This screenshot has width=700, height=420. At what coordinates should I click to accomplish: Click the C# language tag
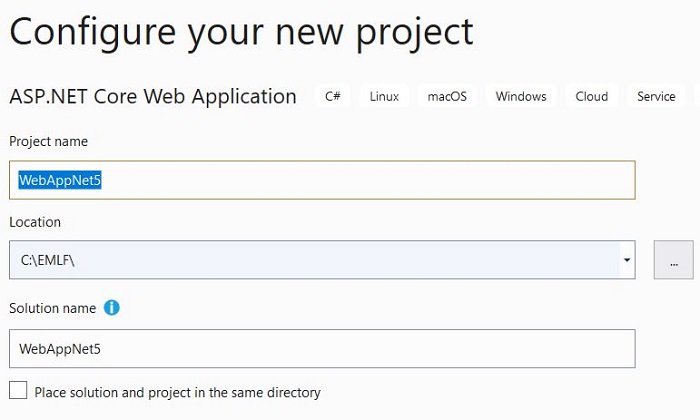coord(333,97)
